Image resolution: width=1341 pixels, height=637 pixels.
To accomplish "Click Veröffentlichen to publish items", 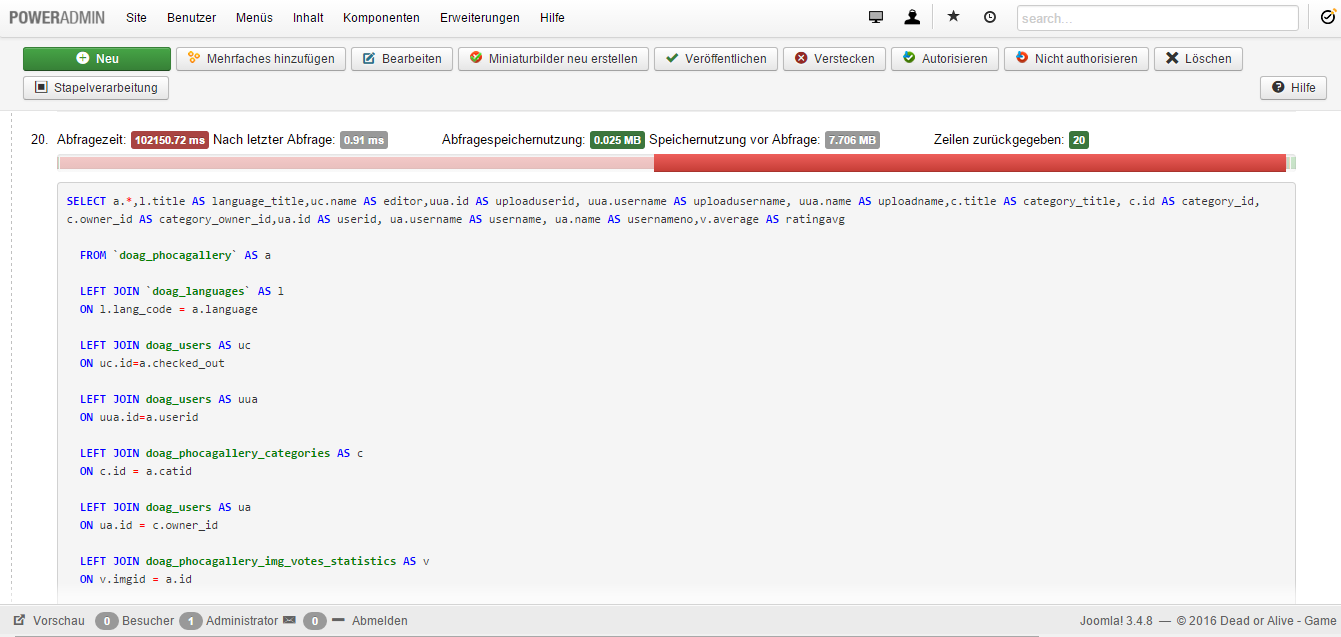I will [716, 59].
